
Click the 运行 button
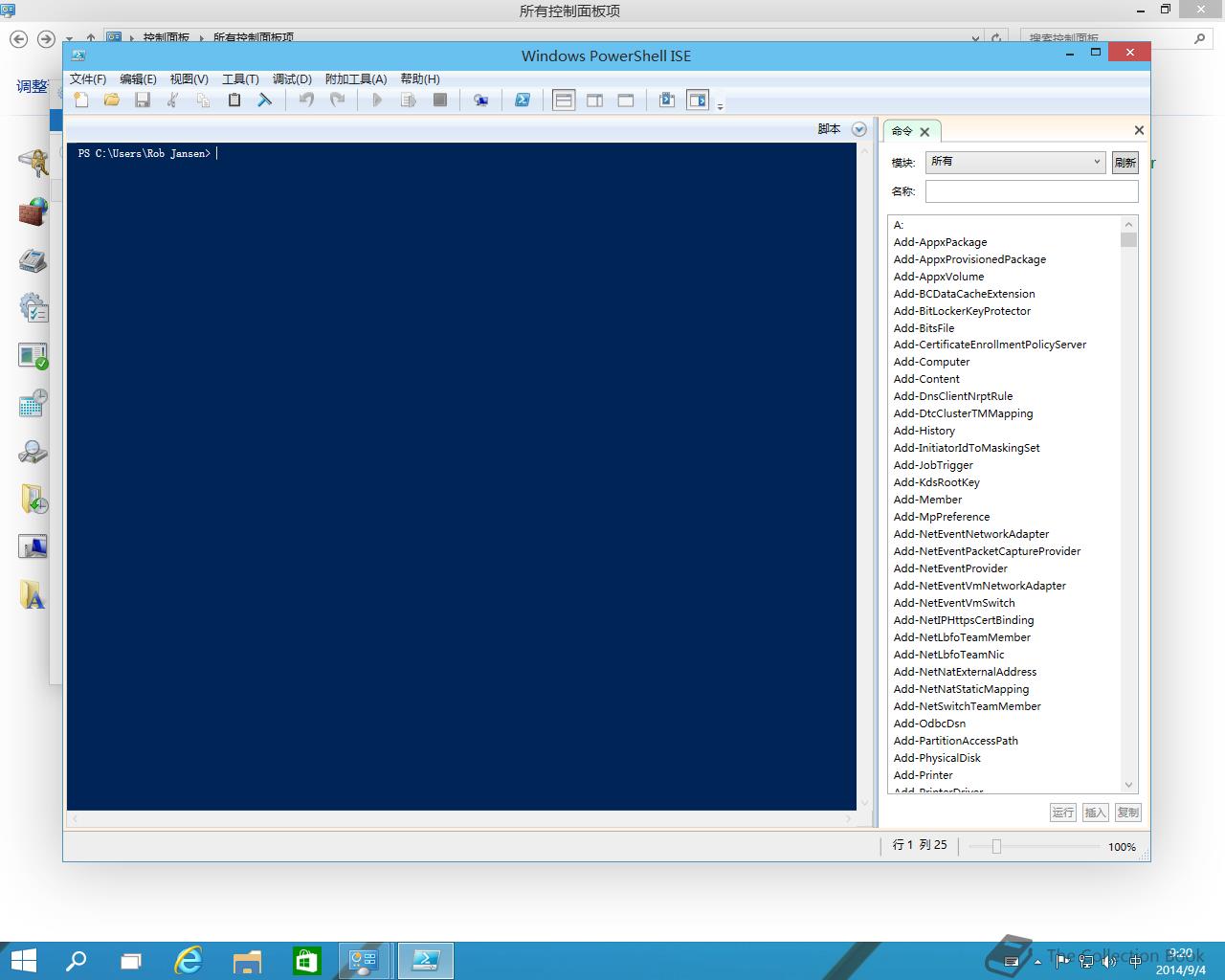[x=1063, y=813]
